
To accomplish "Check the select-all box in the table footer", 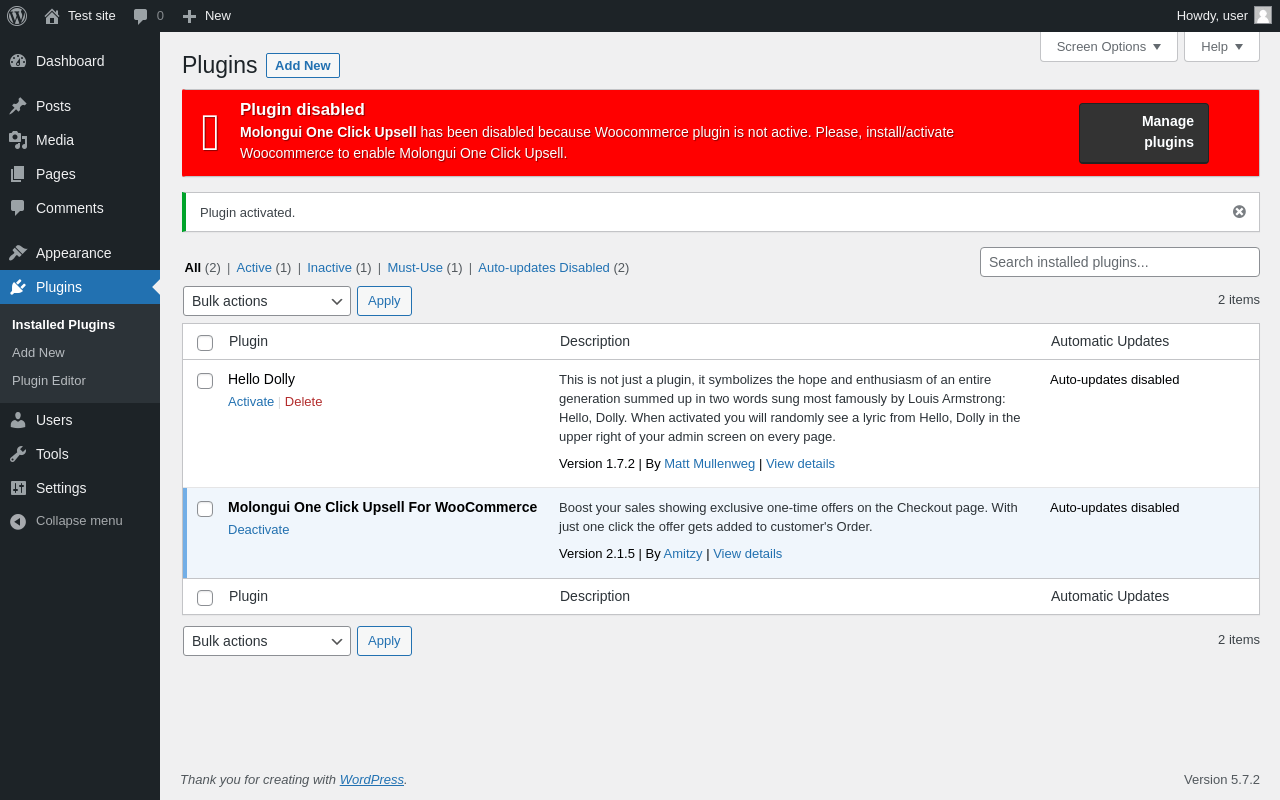I will click(205, 598).
